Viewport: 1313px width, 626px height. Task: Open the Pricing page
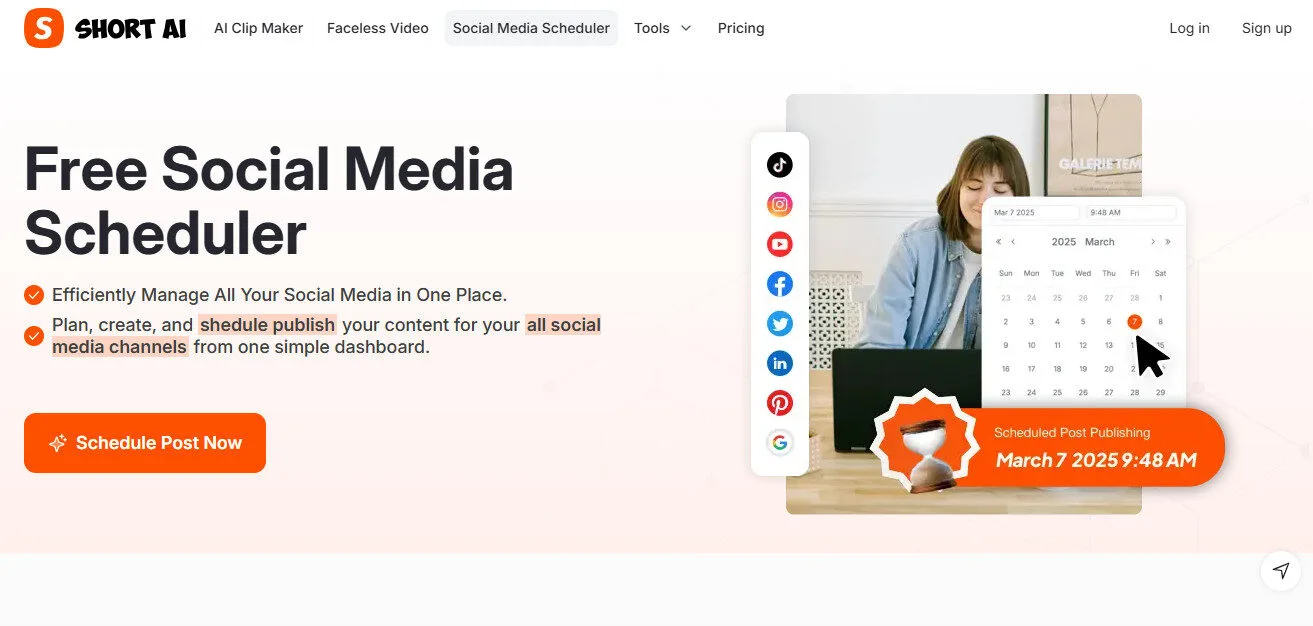click(740, 28)
